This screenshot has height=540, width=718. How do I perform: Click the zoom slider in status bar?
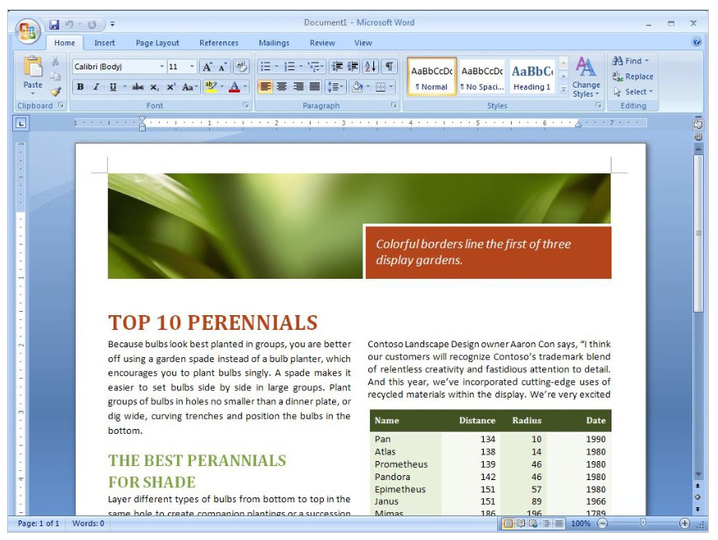[x=642, y=523]
